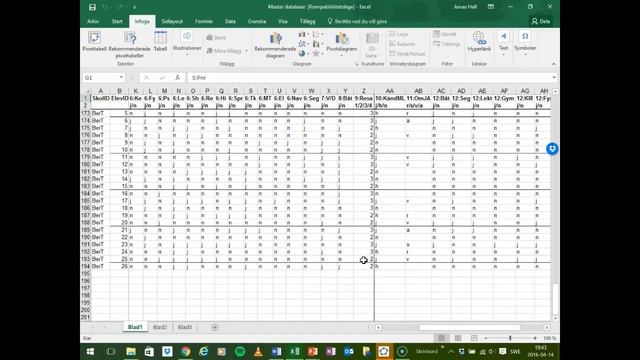This screenshot has height=360, width=640.
Task: Open the Arkiv menu
Action: point(93,21)
